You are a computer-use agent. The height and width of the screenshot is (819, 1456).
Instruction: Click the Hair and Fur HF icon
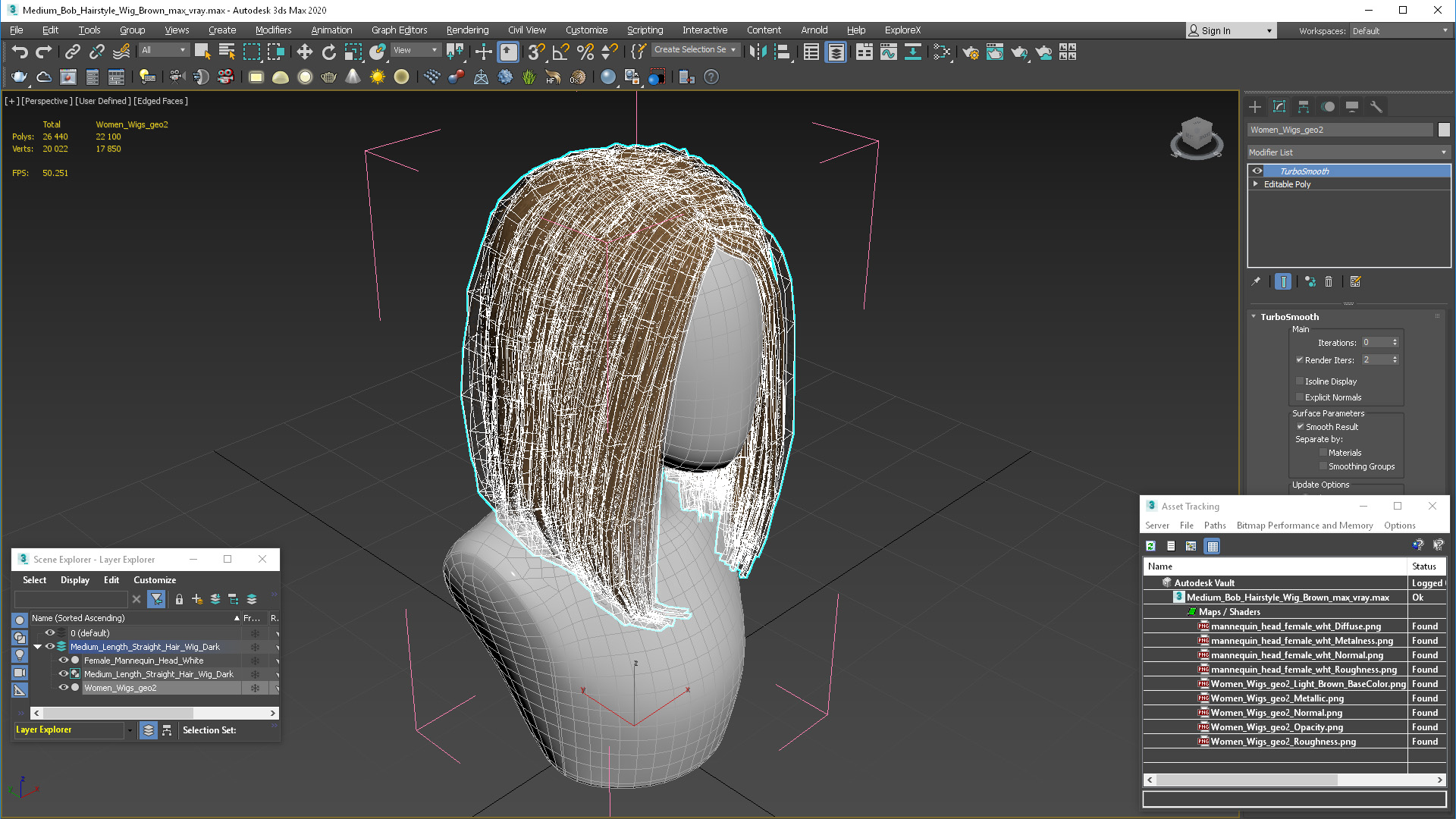553,77
